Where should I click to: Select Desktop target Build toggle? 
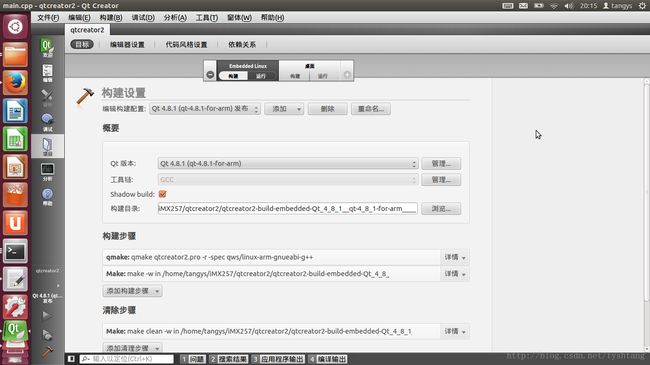click(295, 76)
